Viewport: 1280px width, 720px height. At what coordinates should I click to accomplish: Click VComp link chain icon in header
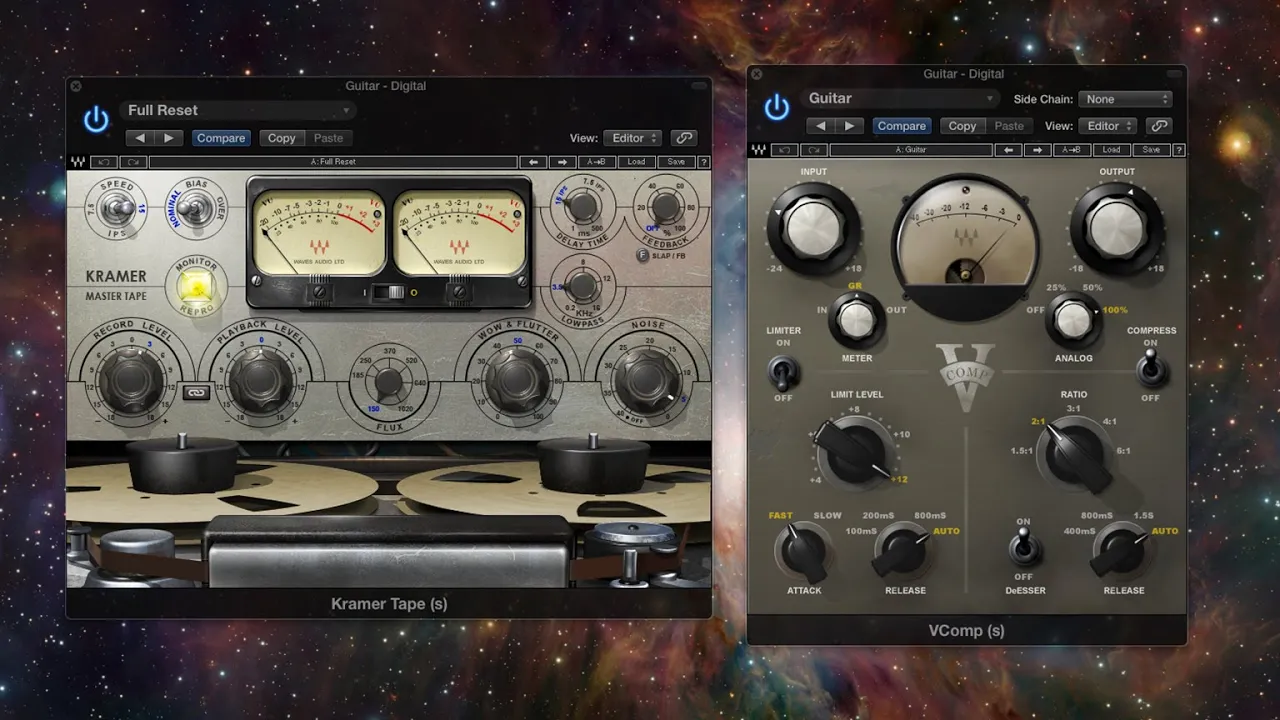[1159, 126]
